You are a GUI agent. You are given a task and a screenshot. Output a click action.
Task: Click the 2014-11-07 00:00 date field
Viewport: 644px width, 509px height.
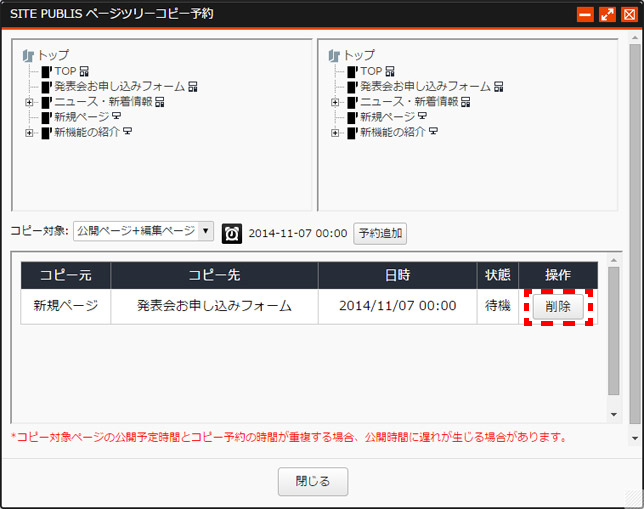tap(298, 233)
